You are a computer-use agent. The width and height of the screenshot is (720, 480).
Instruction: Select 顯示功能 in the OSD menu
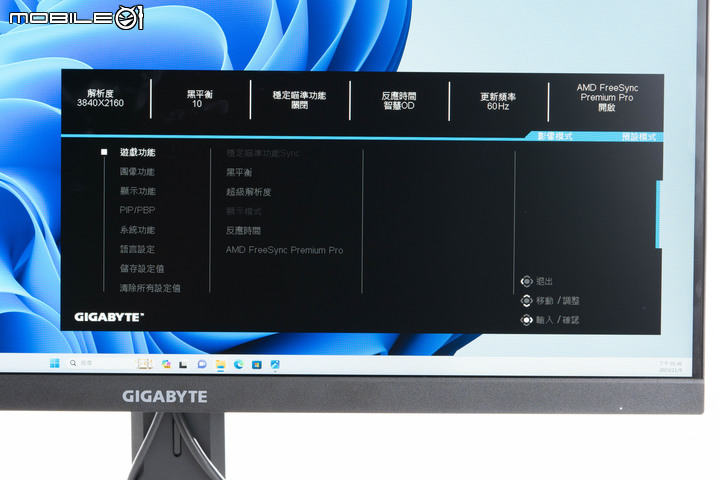tap(138, 191)
